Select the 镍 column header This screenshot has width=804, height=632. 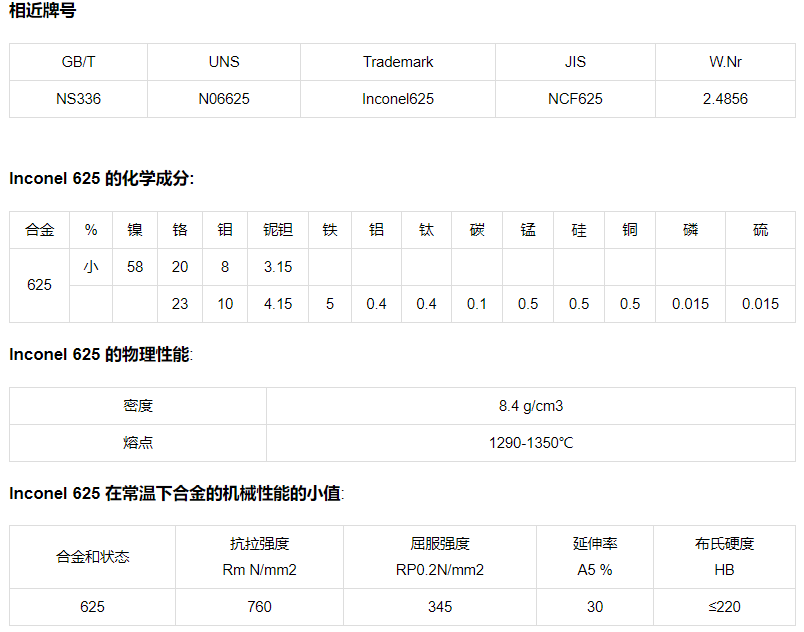pos(135,230)
